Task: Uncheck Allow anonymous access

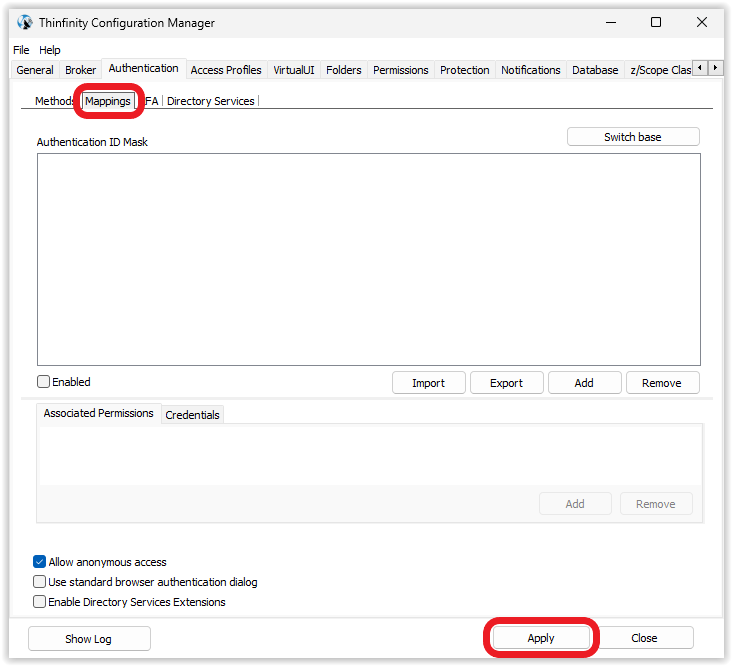Action: pos(40,561)
